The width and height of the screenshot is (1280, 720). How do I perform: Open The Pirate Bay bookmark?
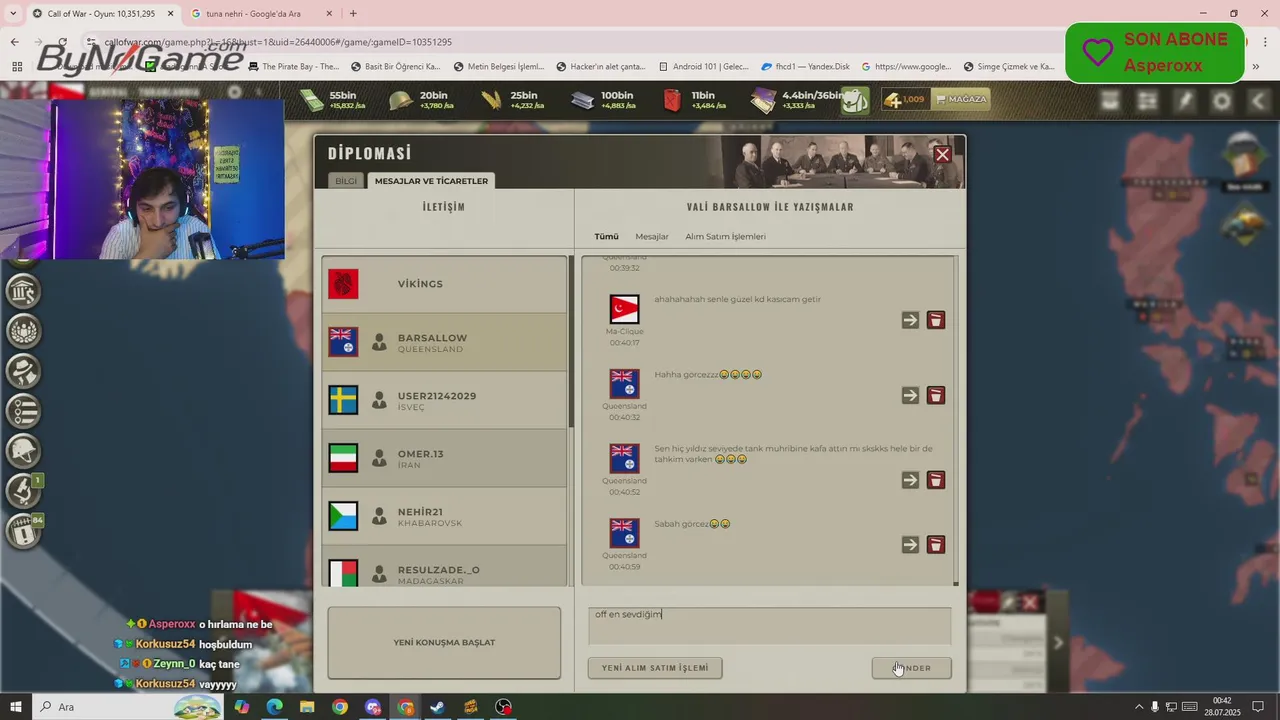[293, 67]
